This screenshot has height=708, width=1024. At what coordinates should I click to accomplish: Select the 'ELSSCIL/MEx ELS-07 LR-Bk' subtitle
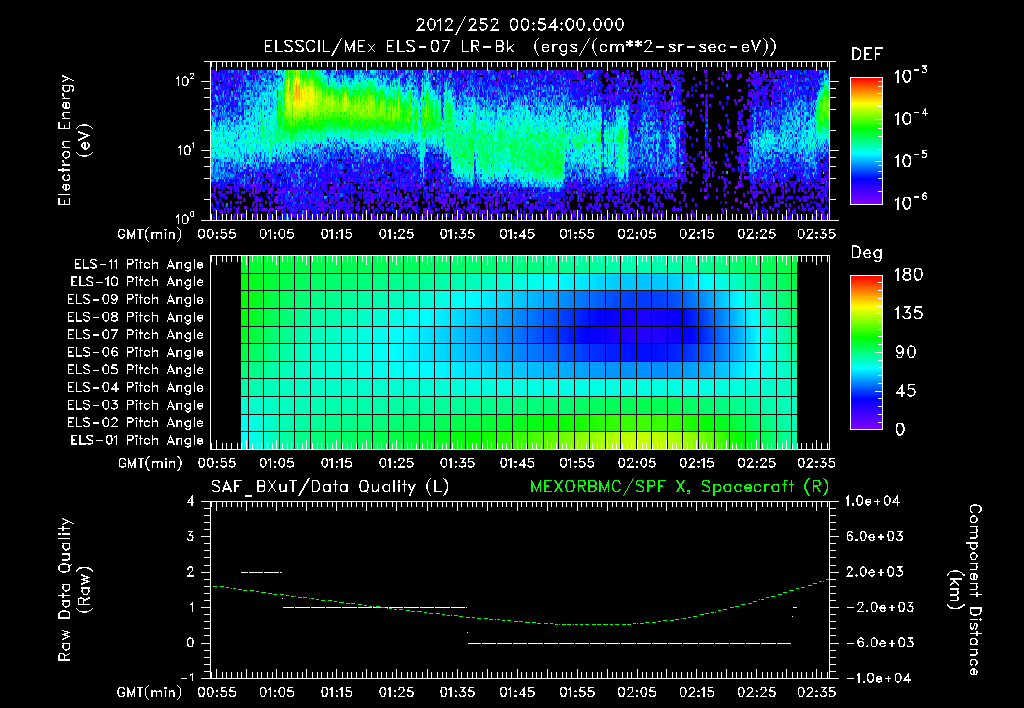[389, 47]
